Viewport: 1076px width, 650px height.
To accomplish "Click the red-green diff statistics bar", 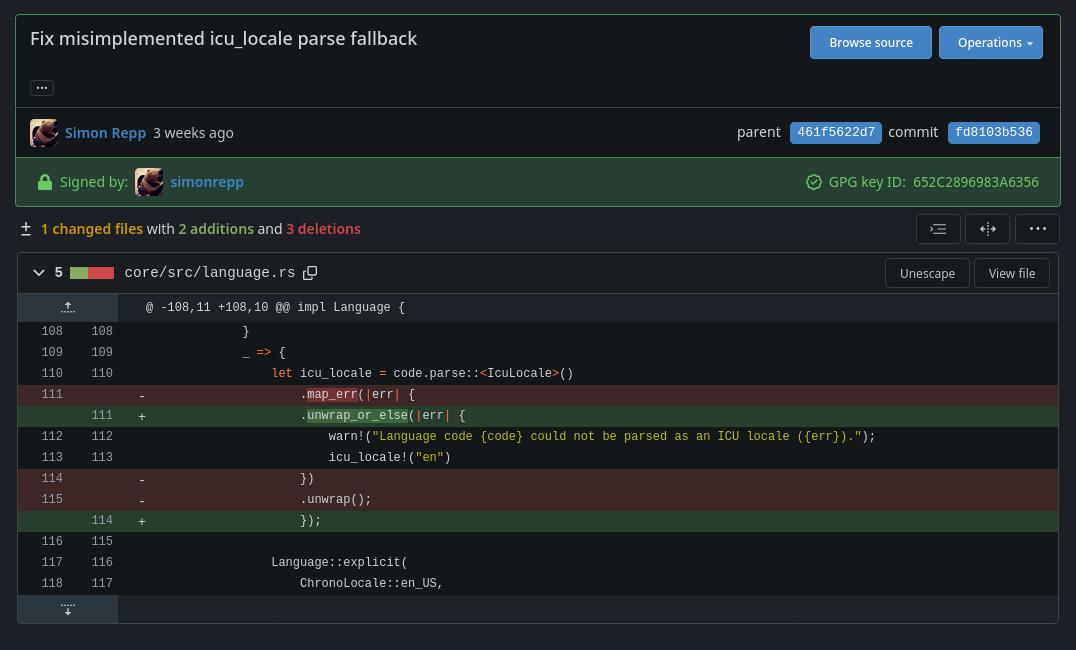I will coord(92,271).
